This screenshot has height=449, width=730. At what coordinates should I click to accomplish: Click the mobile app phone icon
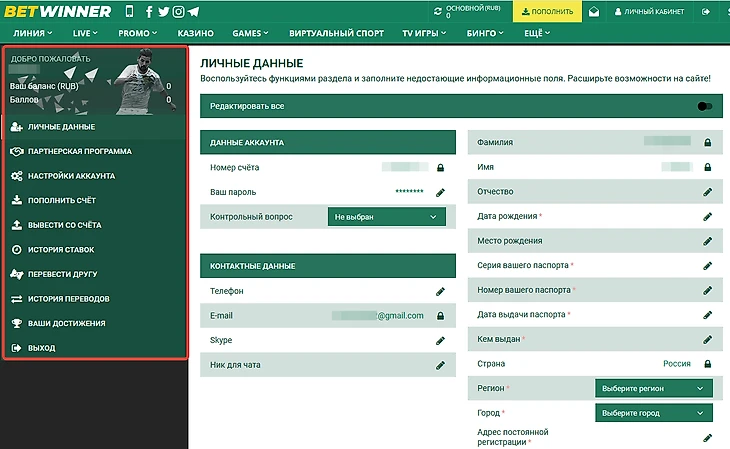coord(128,12)
